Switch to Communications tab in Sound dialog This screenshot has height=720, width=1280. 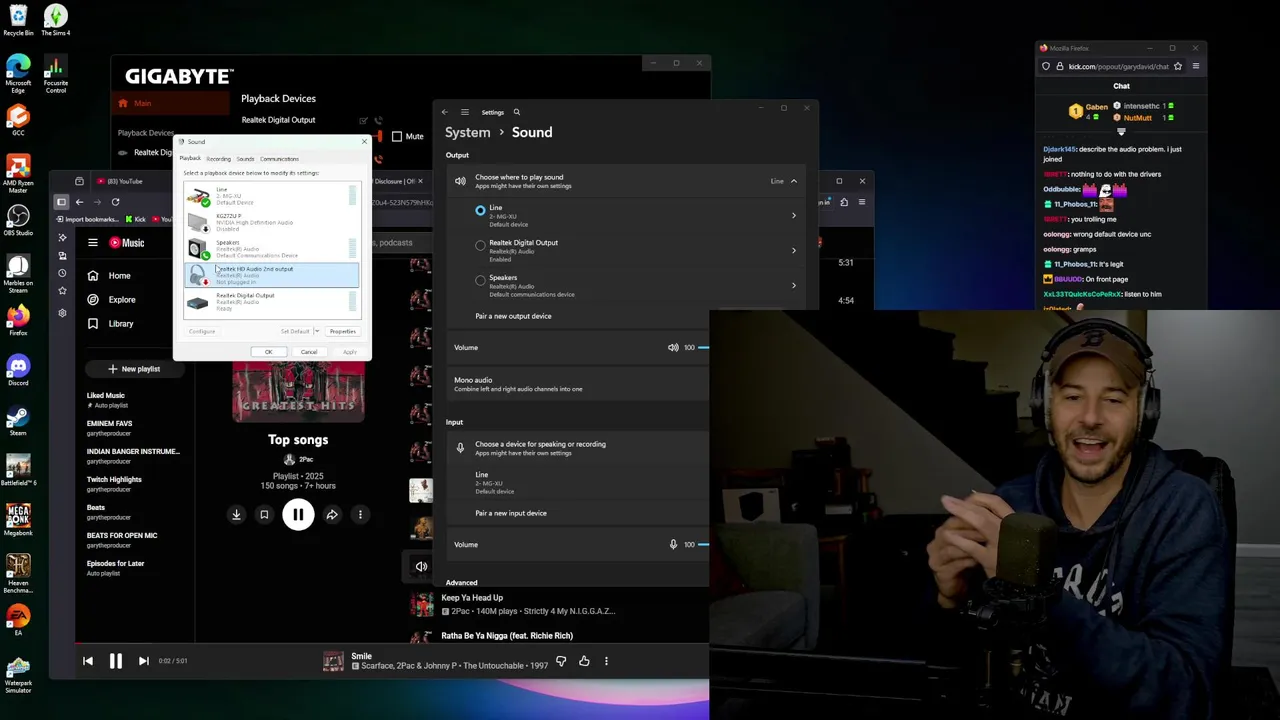[279, 159]
